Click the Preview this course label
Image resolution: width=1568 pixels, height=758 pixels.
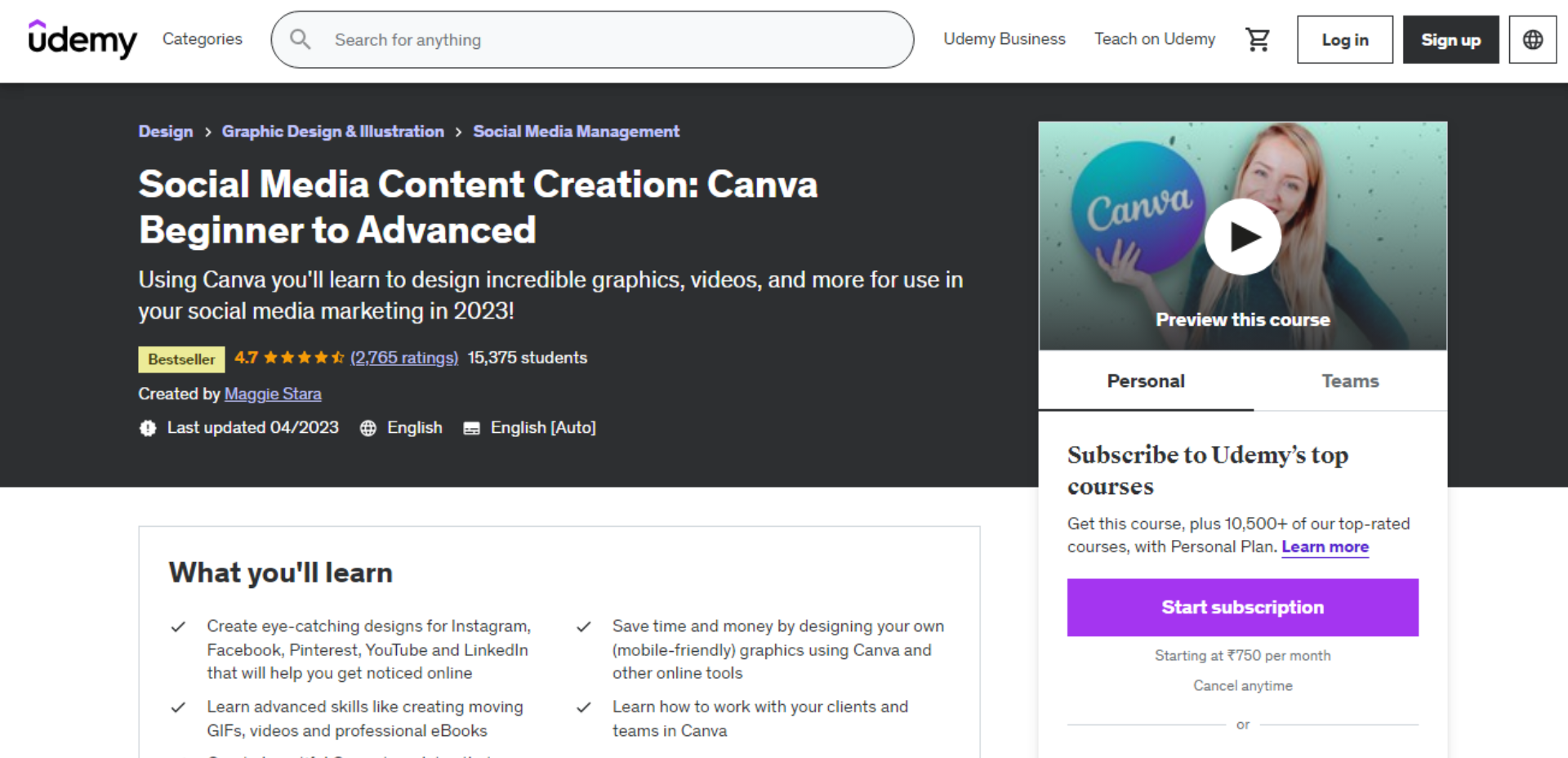[x=1242, y=320]
